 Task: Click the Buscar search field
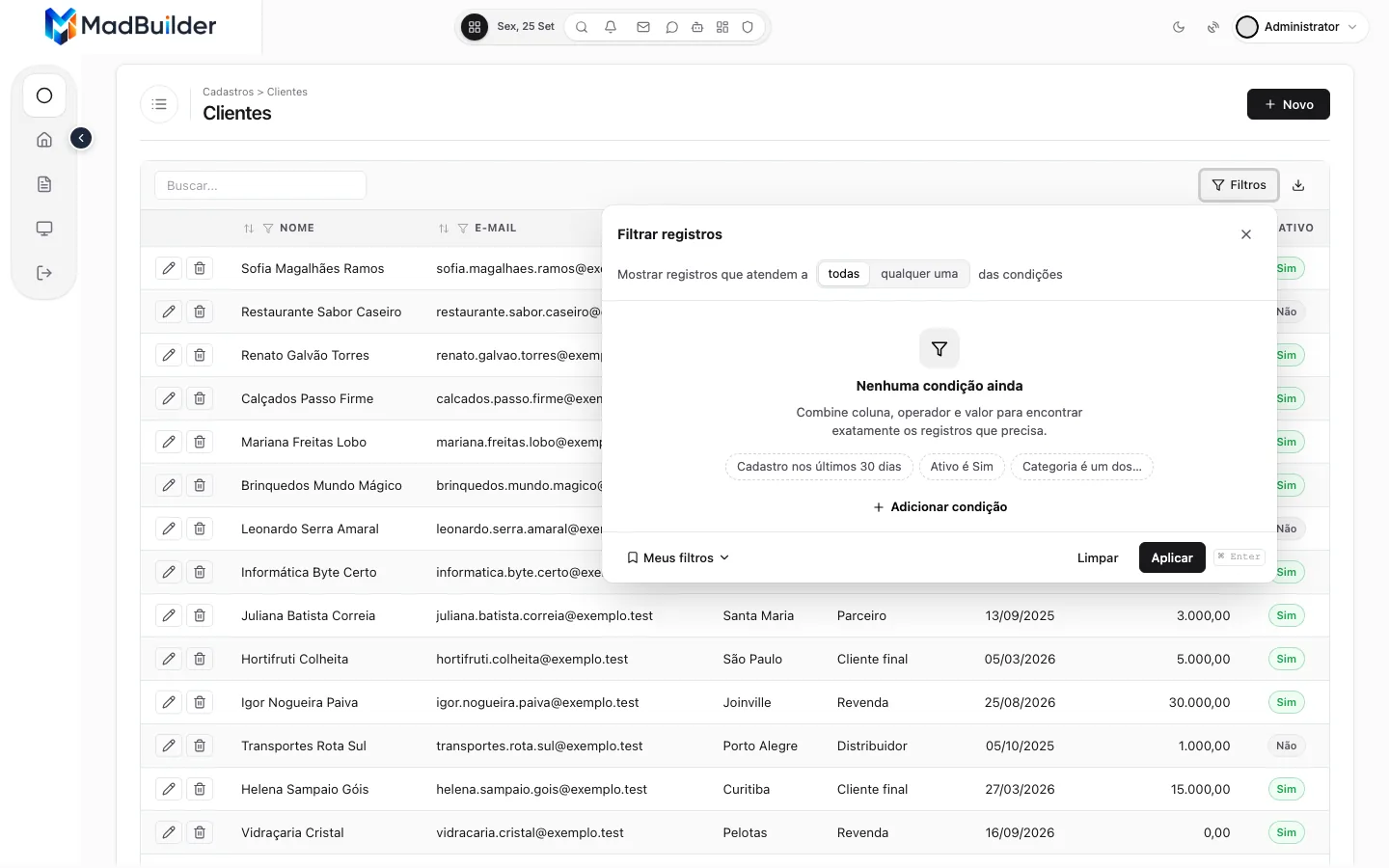point(260,185)
